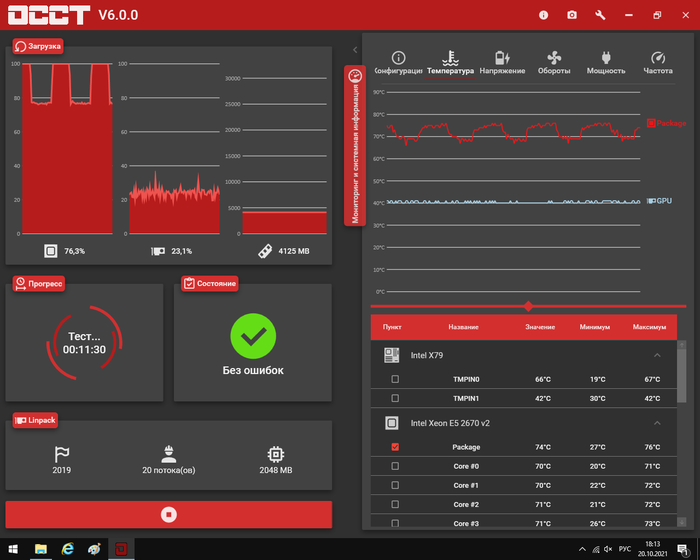This screenshot has height=560, width=700.
Task: Click the Package legend icon on graph
Action: coord(651,123)
